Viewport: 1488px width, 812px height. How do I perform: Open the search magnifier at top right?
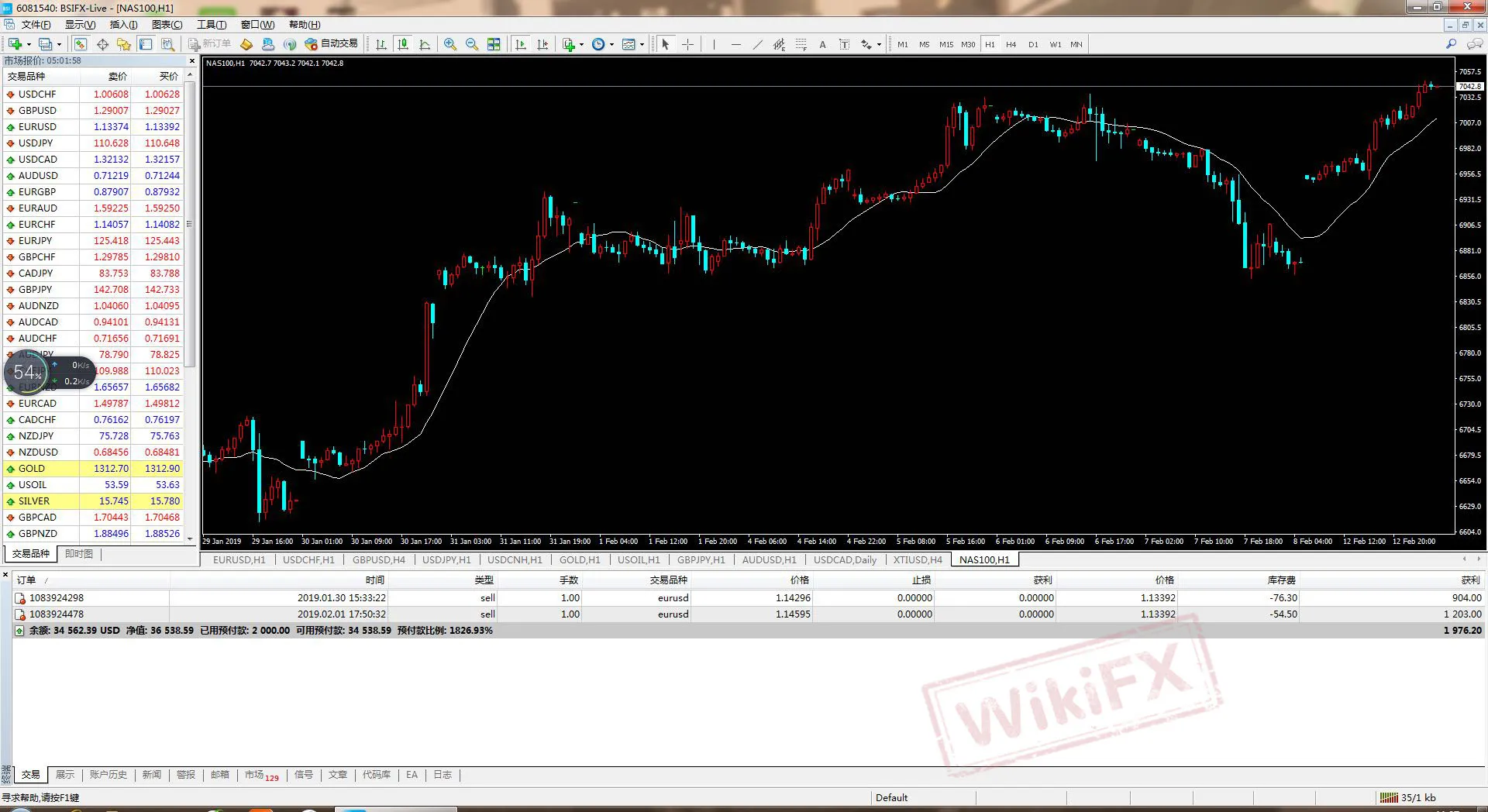click(1452, 44)
